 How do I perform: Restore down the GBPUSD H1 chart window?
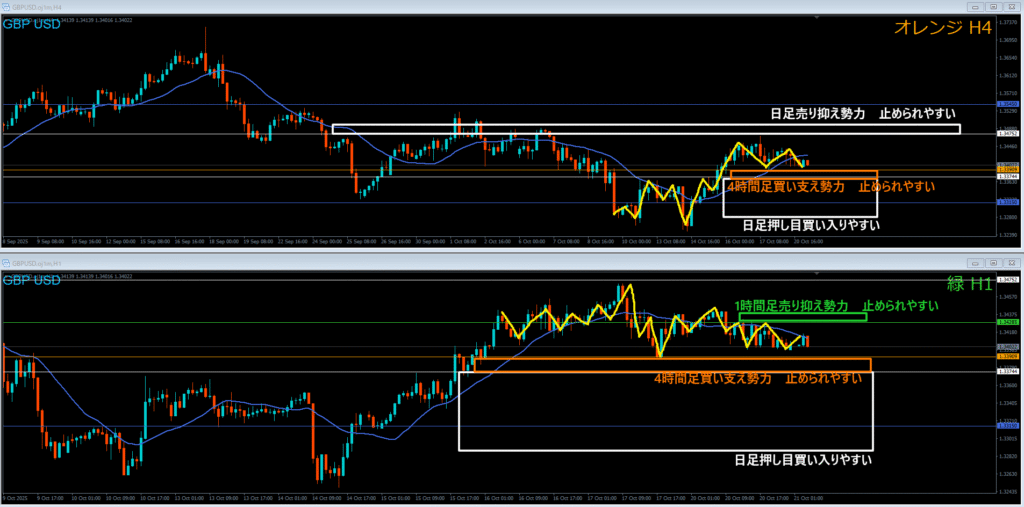pyautogui.click(x=993, y=263)
